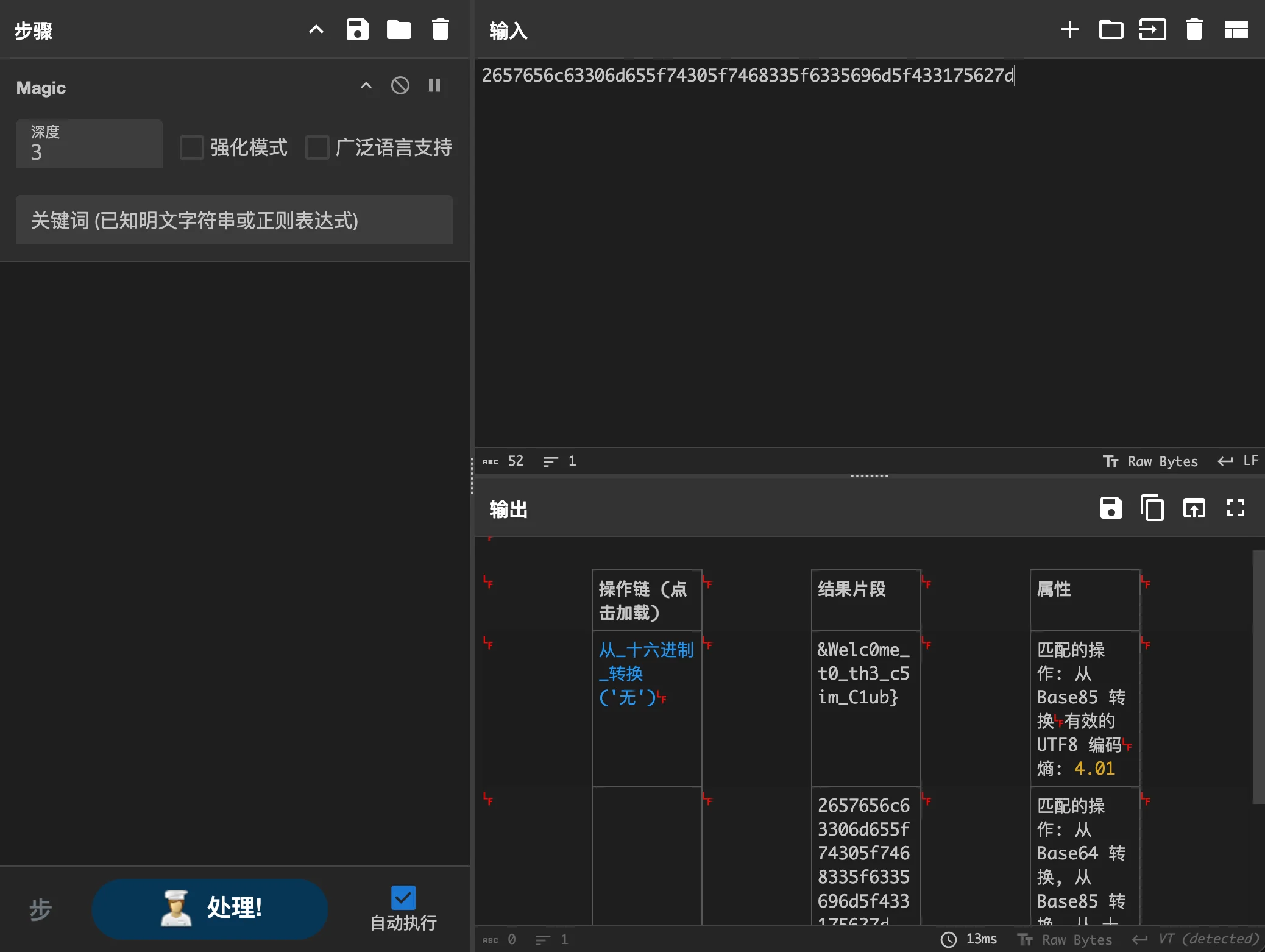Screen dimensions: 1265x952
Task: Pause at the Magic operation breakpoint
Action: (434, 85)
